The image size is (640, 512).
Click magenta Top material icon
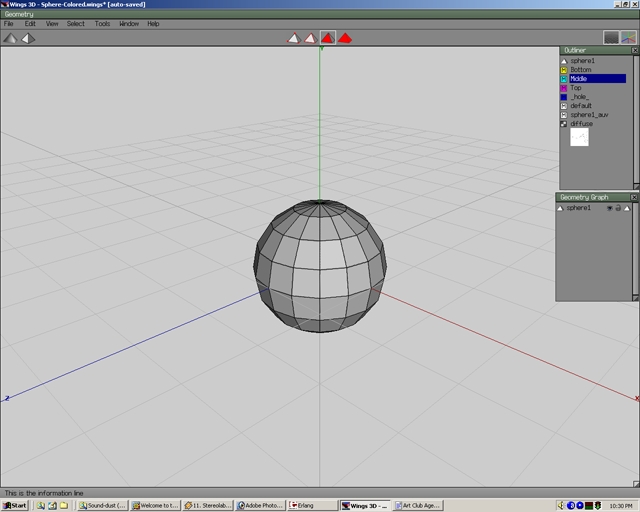[564, 88]
